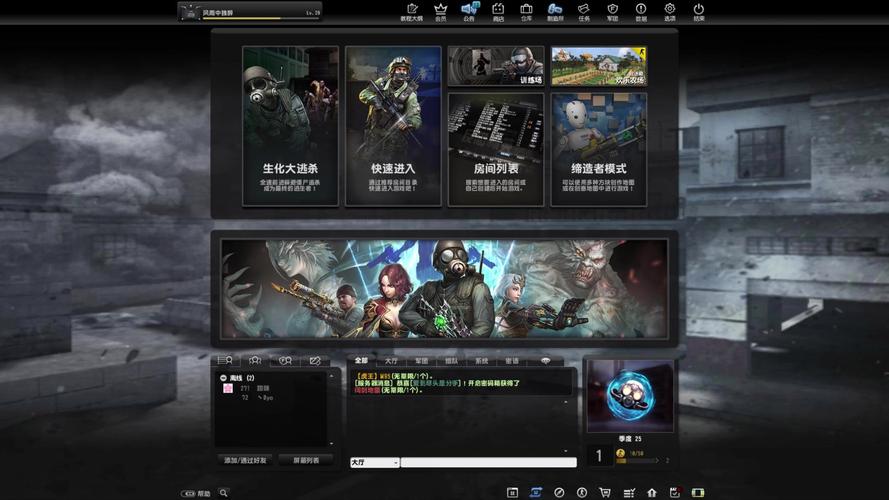Viewport: 889px width, 500px height.
Task: Click the film strip icon at bottom right
Action: coord(698,493)
